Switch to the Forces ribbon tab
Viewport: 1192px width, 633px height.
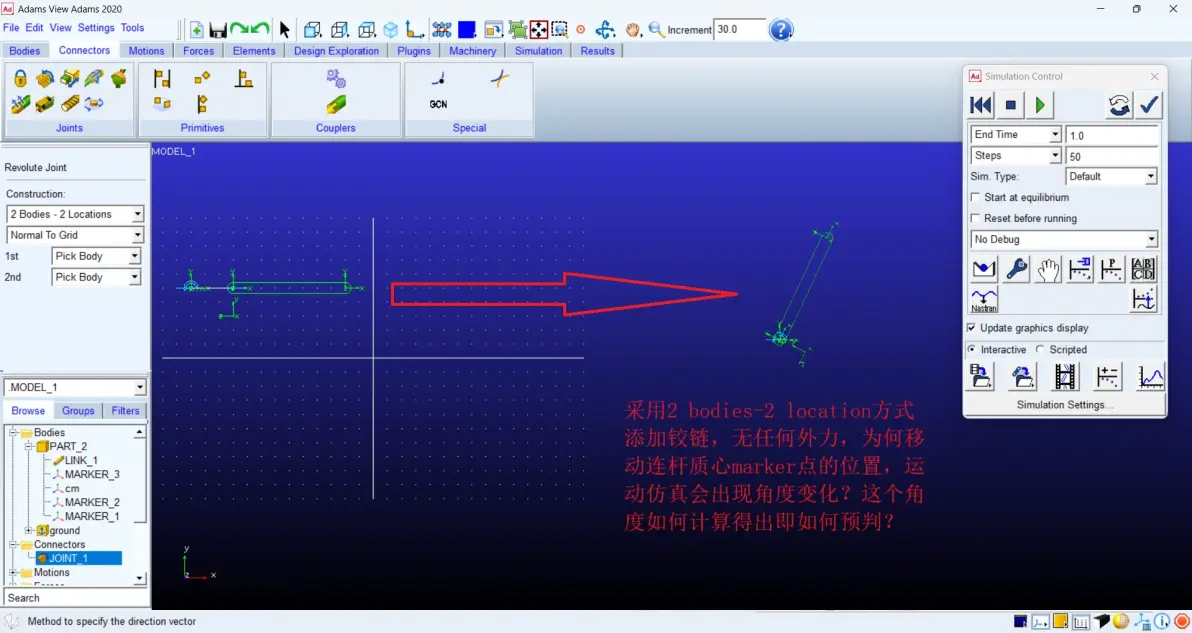tap(198, 51)
